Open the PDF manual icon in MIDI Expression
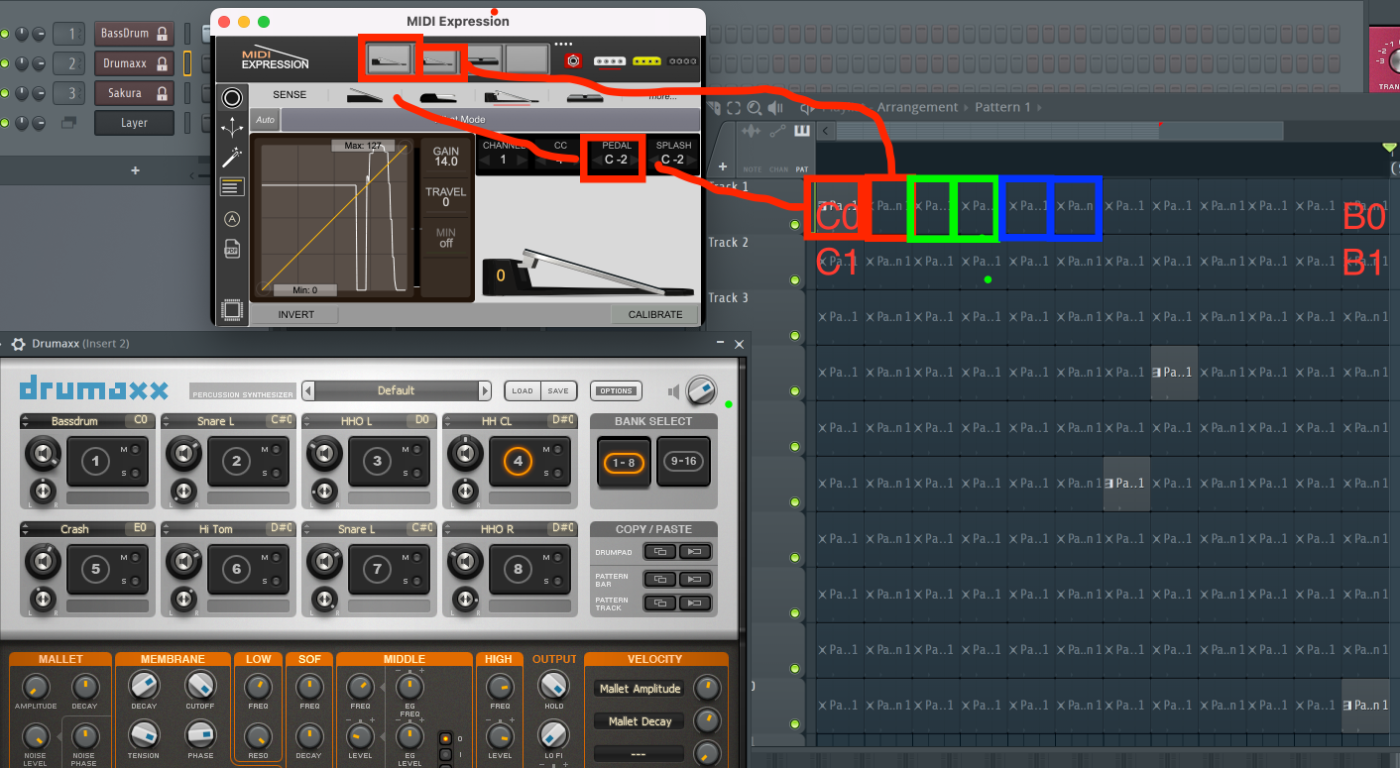Screen dimensions: 1400x768 pyautogui.click(x=232, y=249)
